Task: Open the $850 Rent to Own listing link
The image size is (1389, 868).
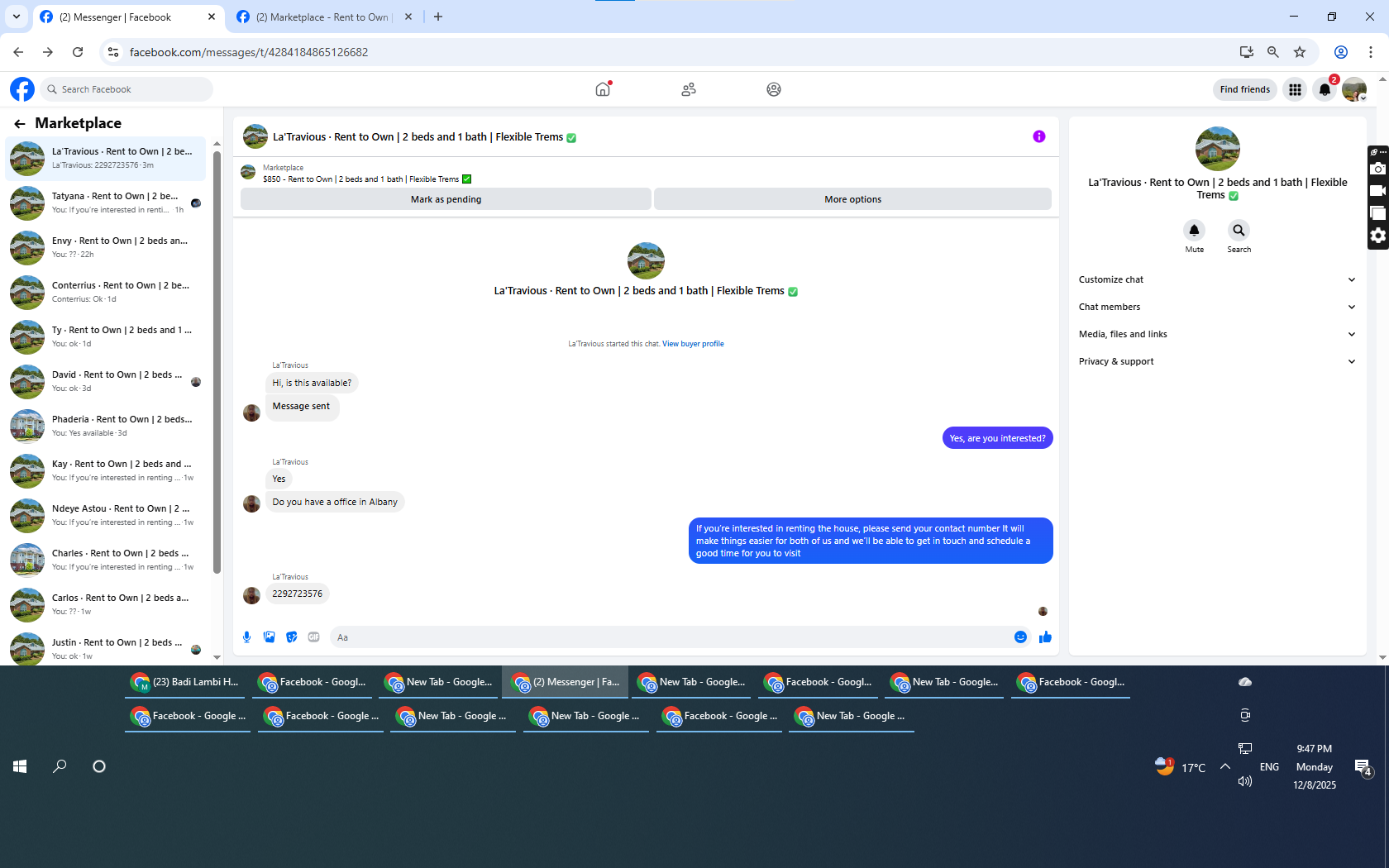Action: 367,179
